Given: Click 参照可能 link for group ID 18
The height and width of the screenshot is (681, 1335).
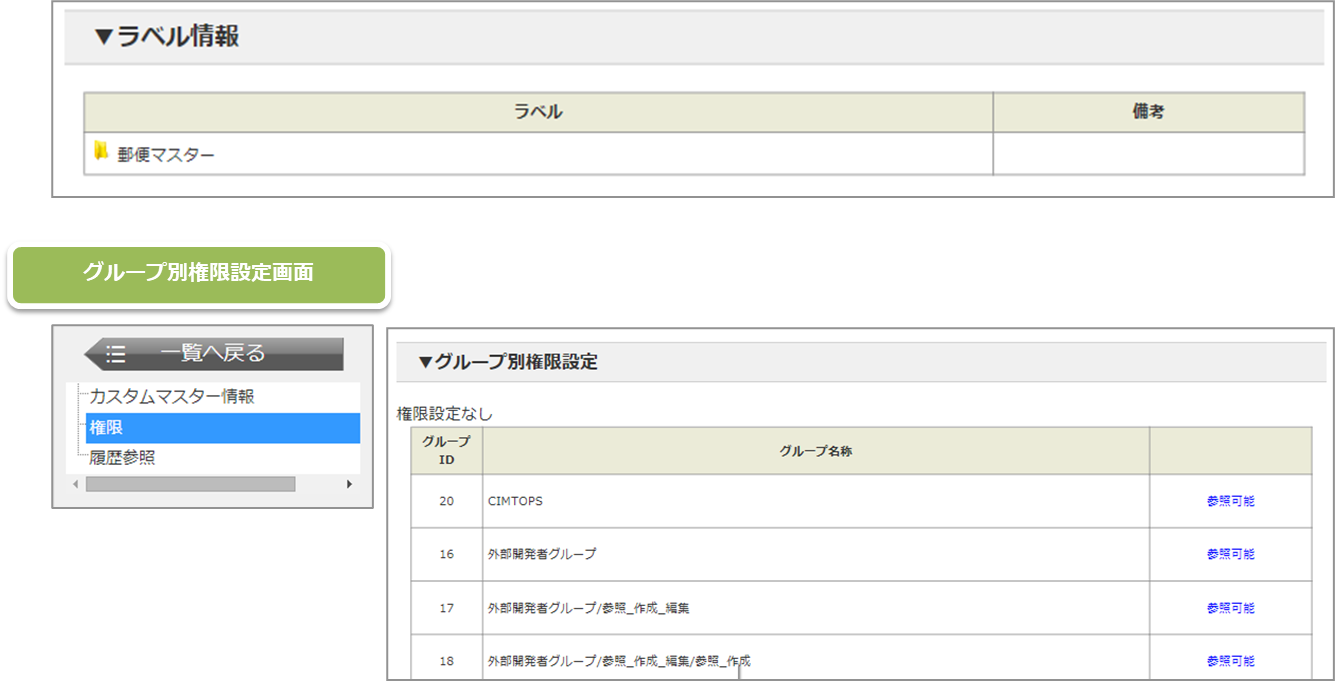Looking at the screenshot, I should coord(1230,661).
